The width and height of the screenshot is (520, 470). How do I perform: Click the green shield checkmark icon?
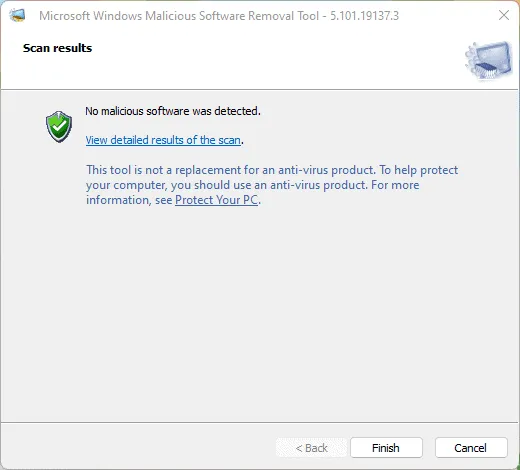pyautogui.click(x=59, y=127)
